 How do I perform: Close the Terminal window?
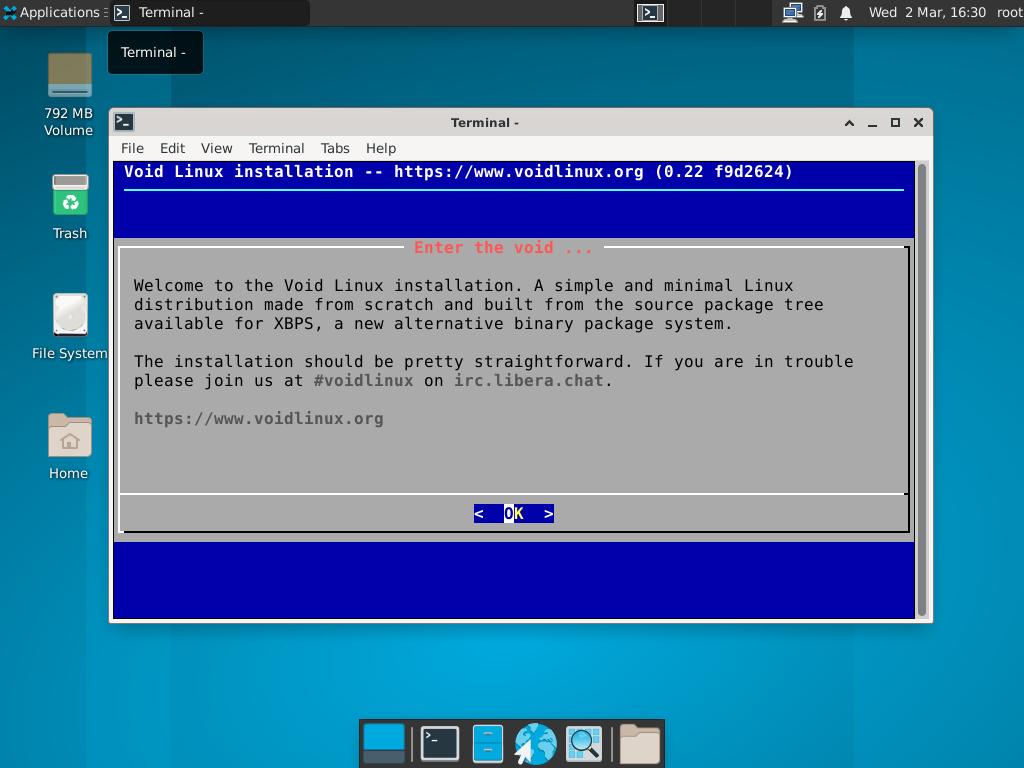(918, 123)
